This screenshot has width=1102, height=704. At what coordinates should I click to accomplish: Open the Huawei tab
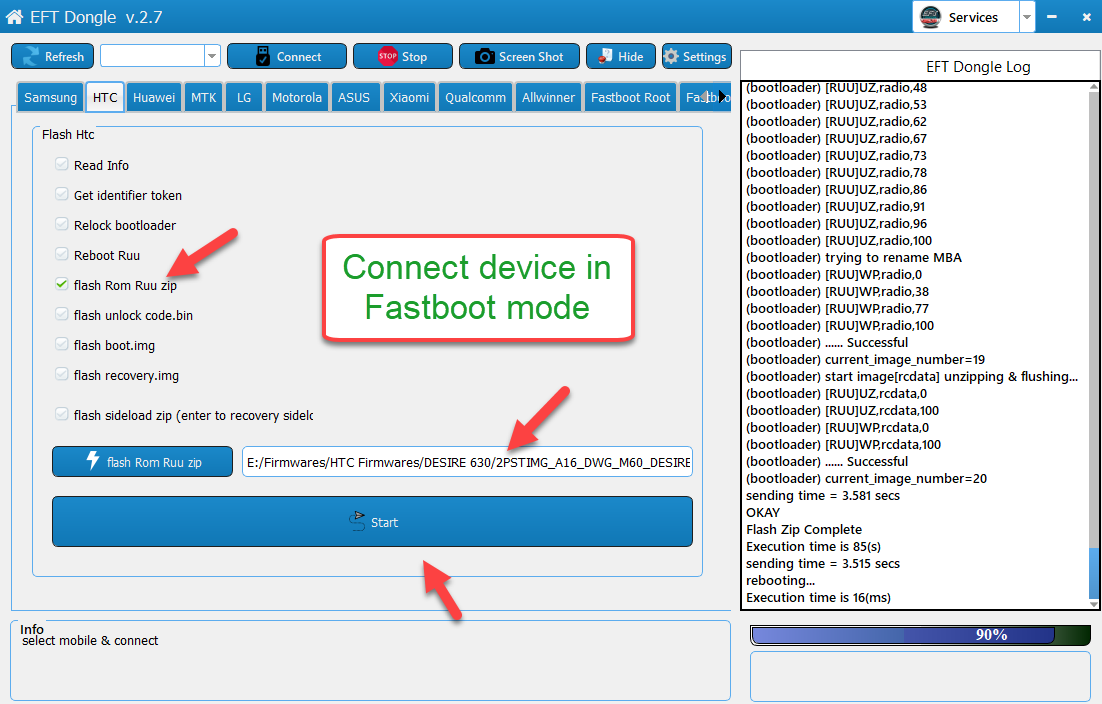click(x=154, y=98)
